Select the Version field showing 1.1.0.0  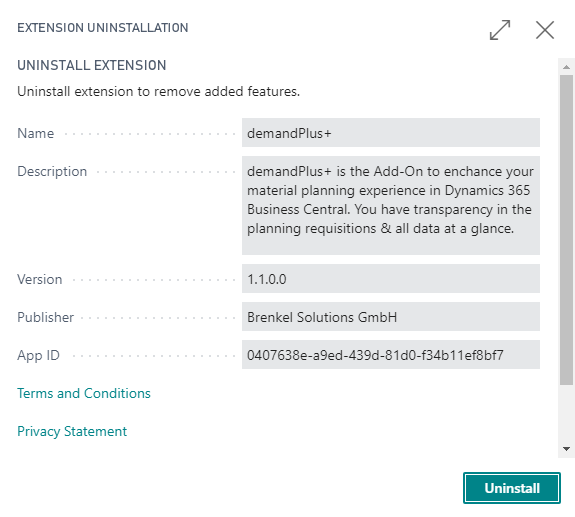391,279
